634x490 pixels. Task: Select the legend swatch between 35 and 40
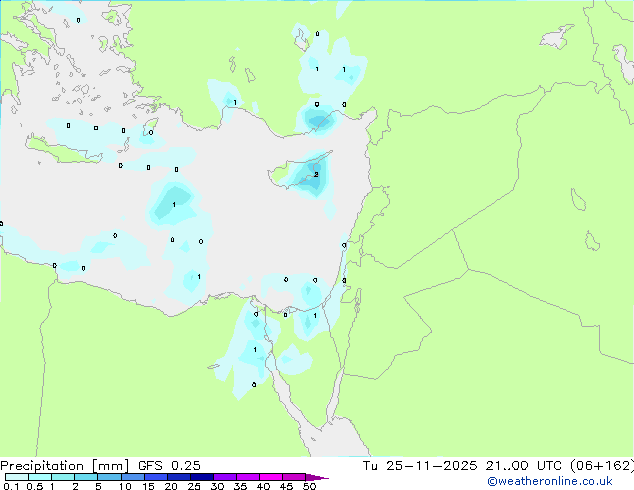tap(248, 477)
